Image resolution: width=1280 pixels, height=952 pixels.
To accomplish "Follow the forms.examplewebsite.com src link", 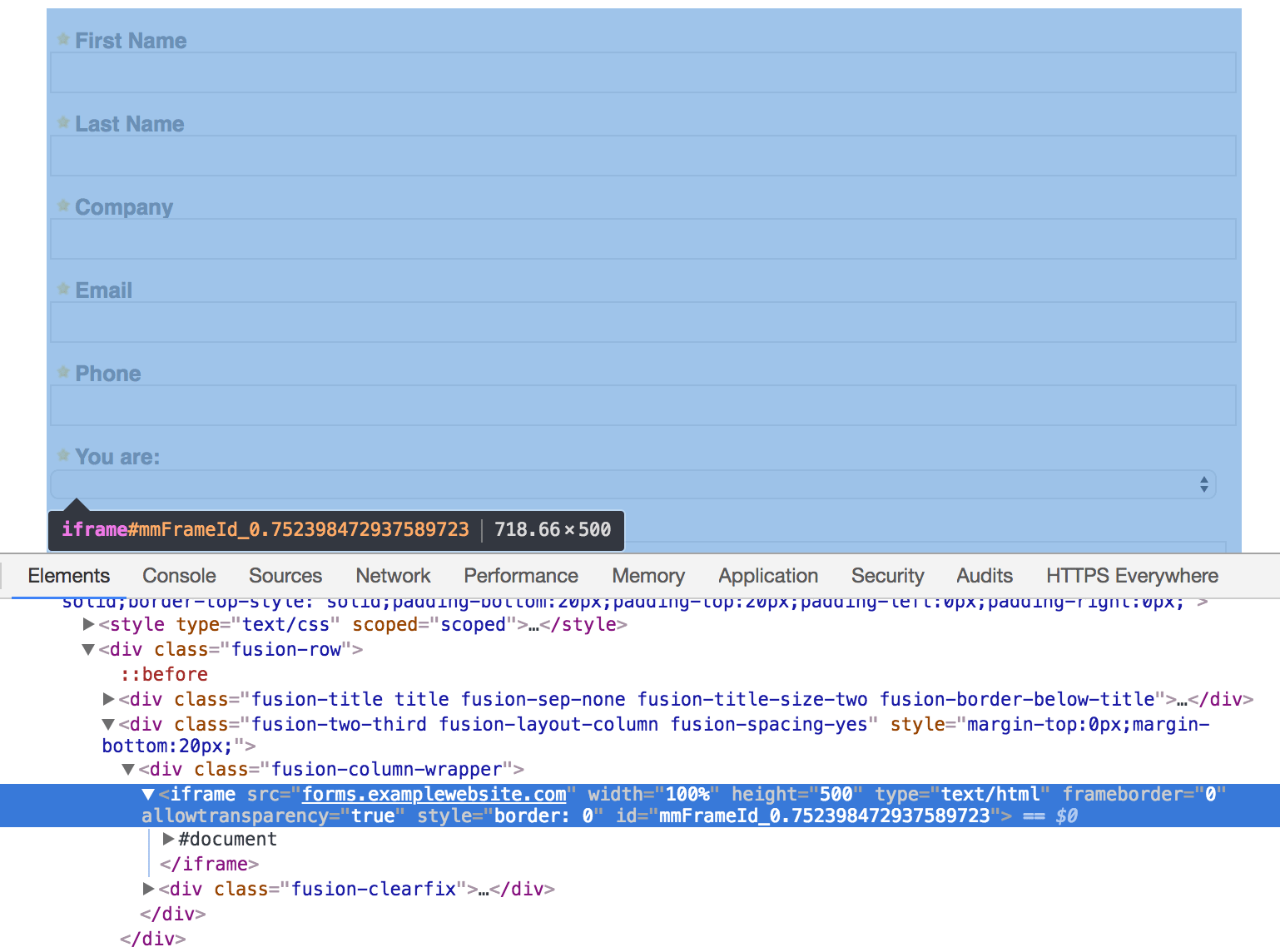I will 434,794.
